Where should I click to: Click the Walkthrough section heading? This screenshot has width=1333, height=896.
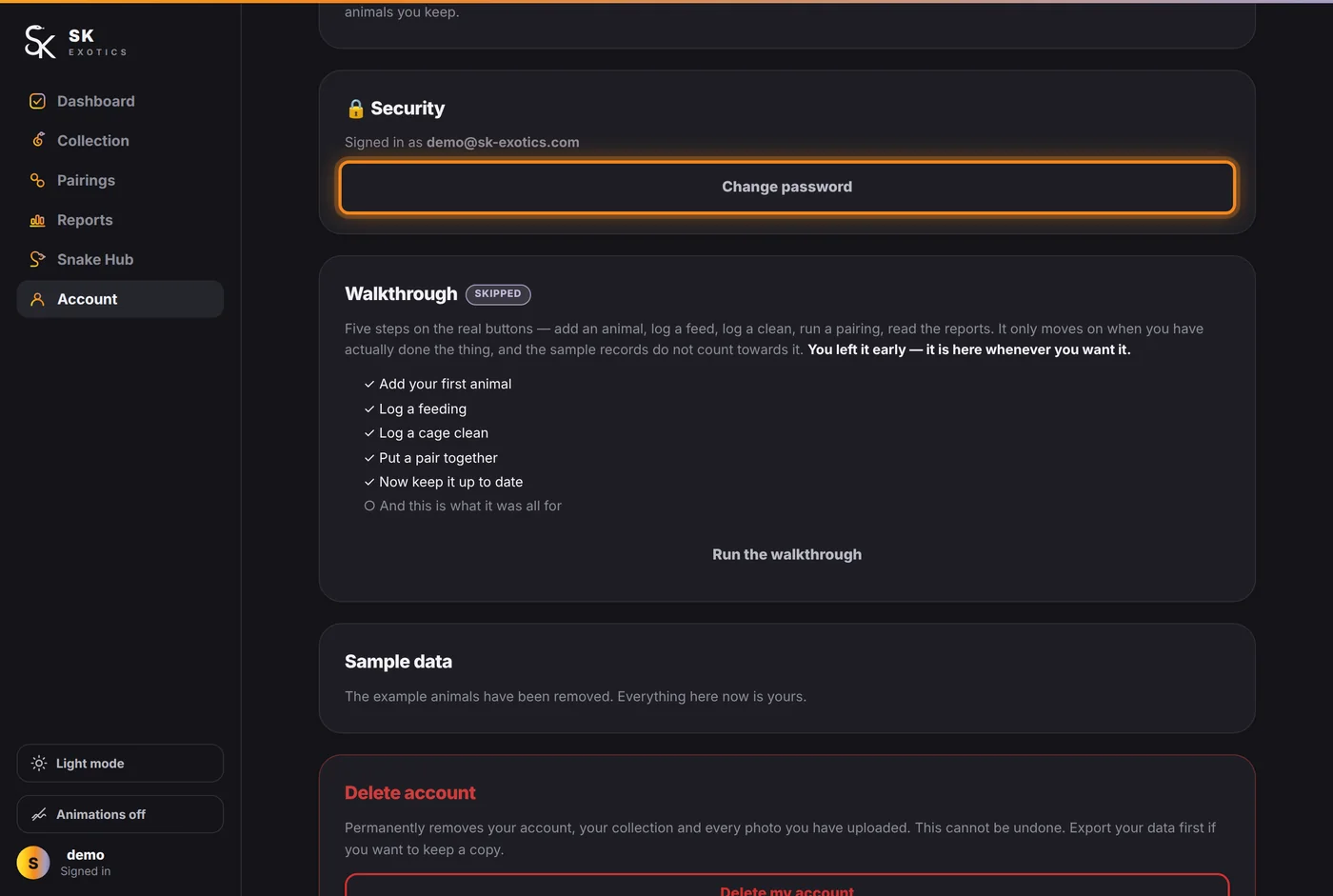[x=401, y=294]
